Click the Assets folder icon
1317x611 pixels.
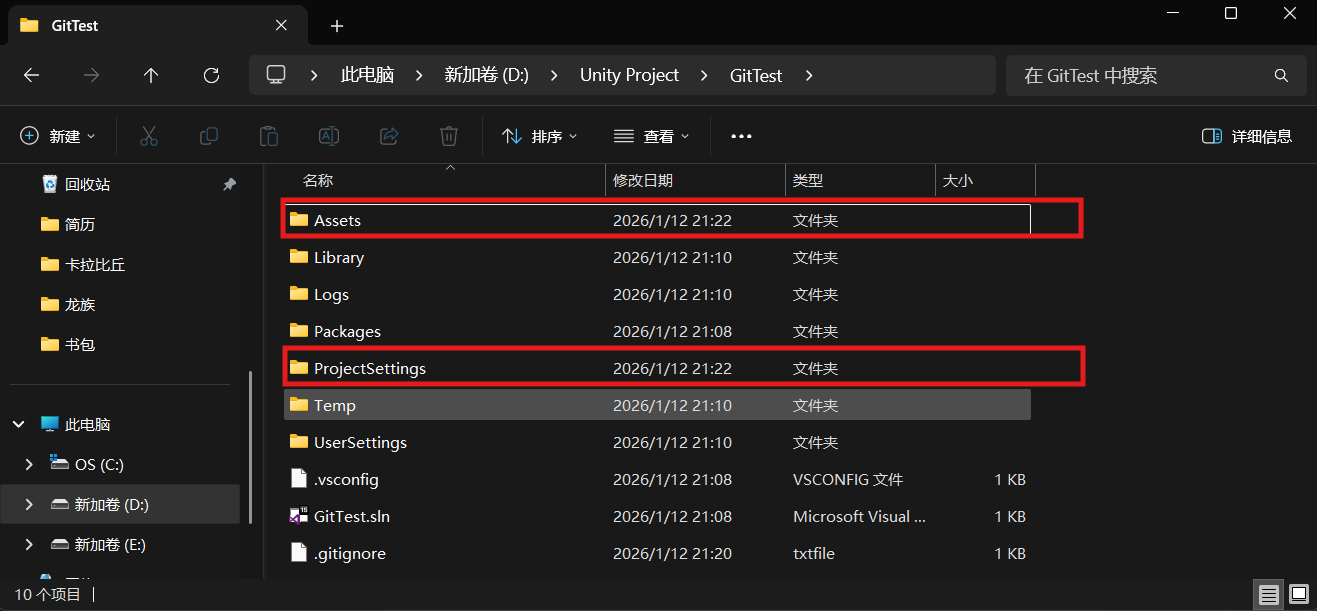point(298,220)
